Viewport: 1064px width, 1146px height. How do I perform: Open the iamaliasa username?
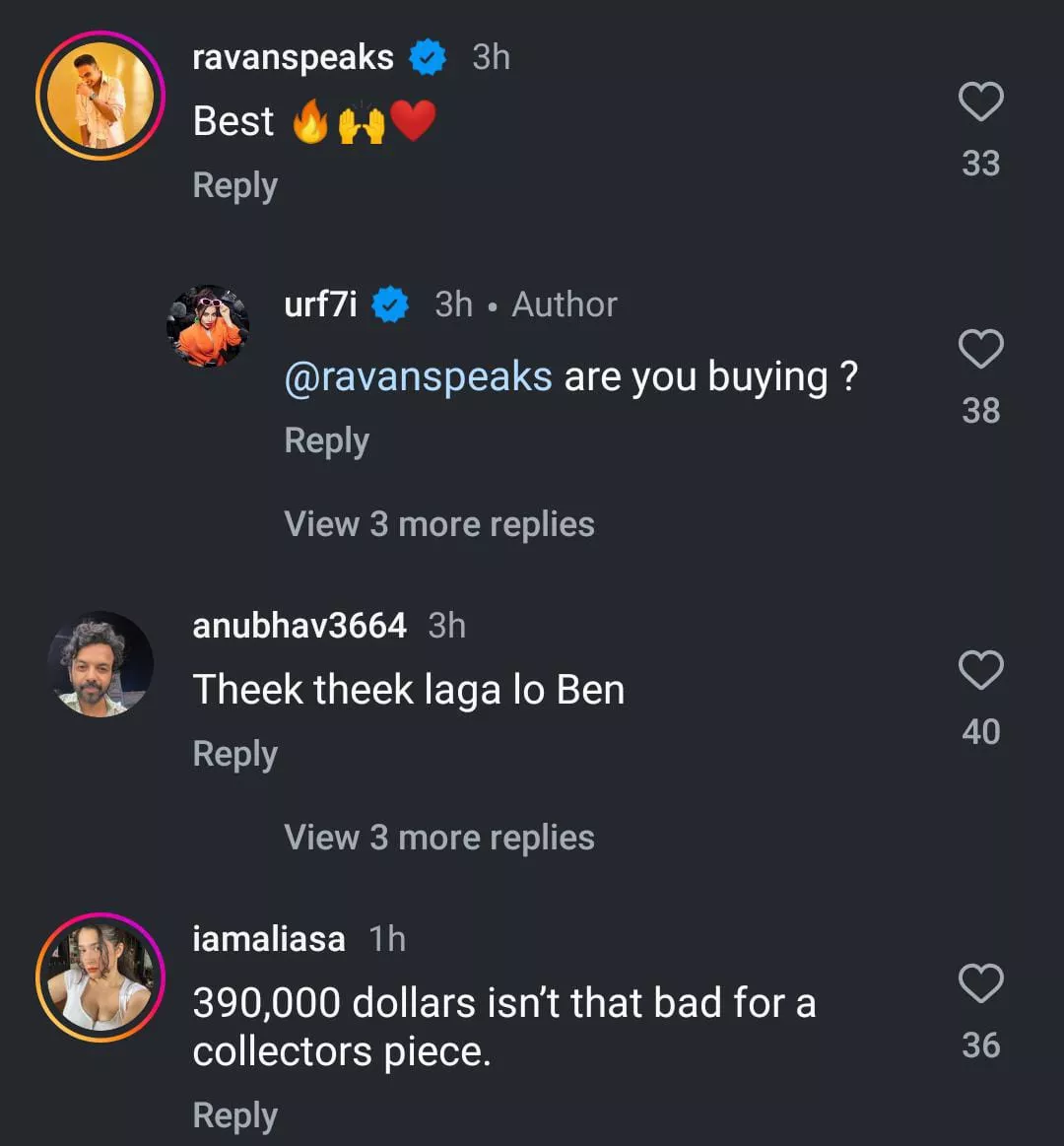(269, 939)
